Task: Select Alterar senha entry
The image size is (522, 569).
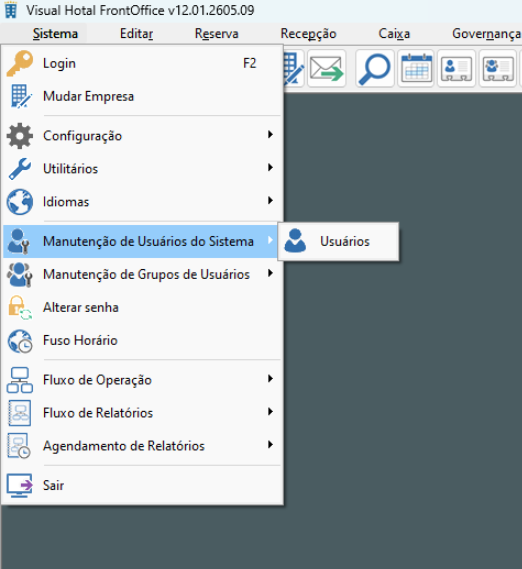Action: click(x=143, y=308)
